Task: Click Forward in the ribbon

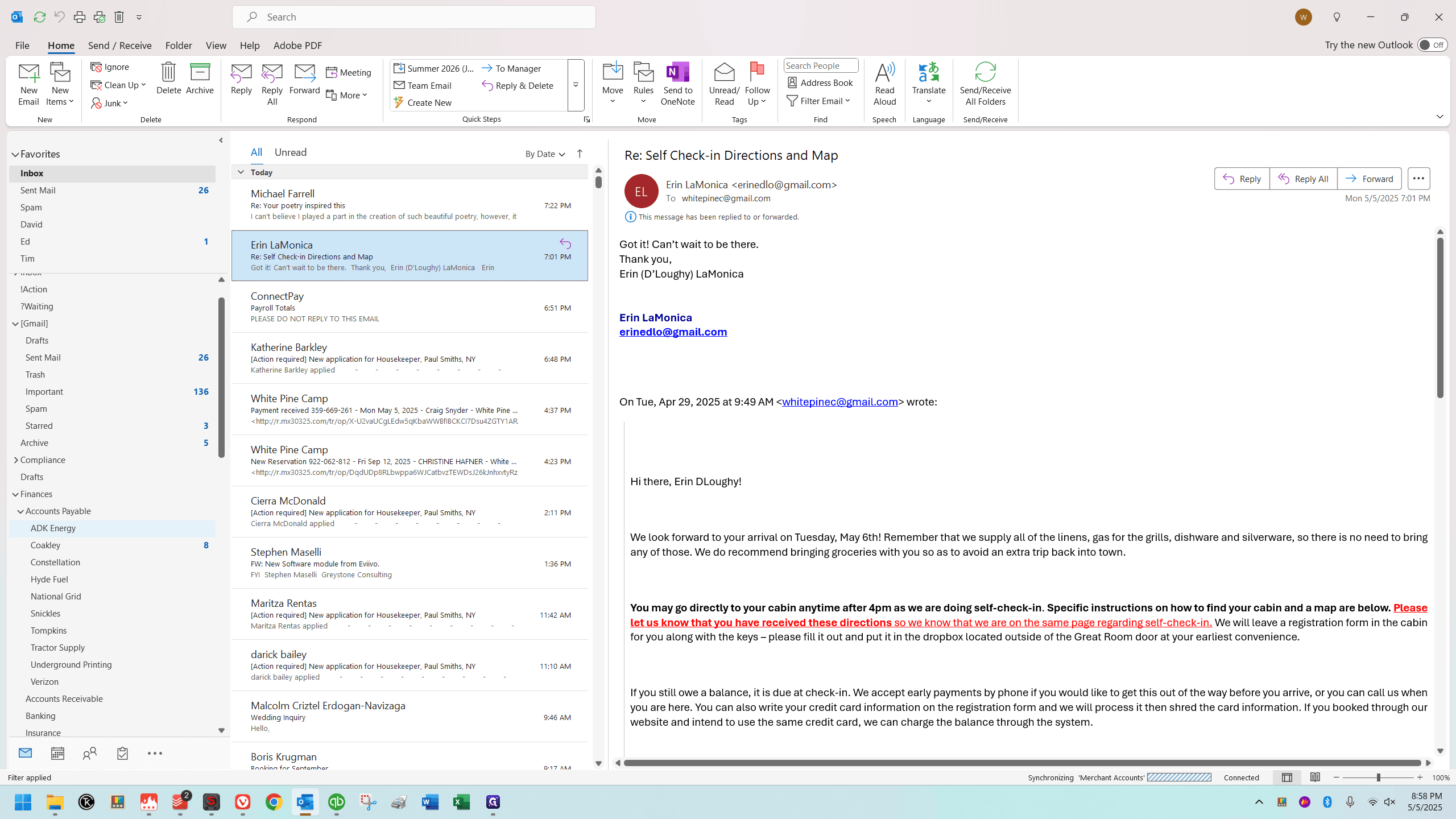Action: 304,78
